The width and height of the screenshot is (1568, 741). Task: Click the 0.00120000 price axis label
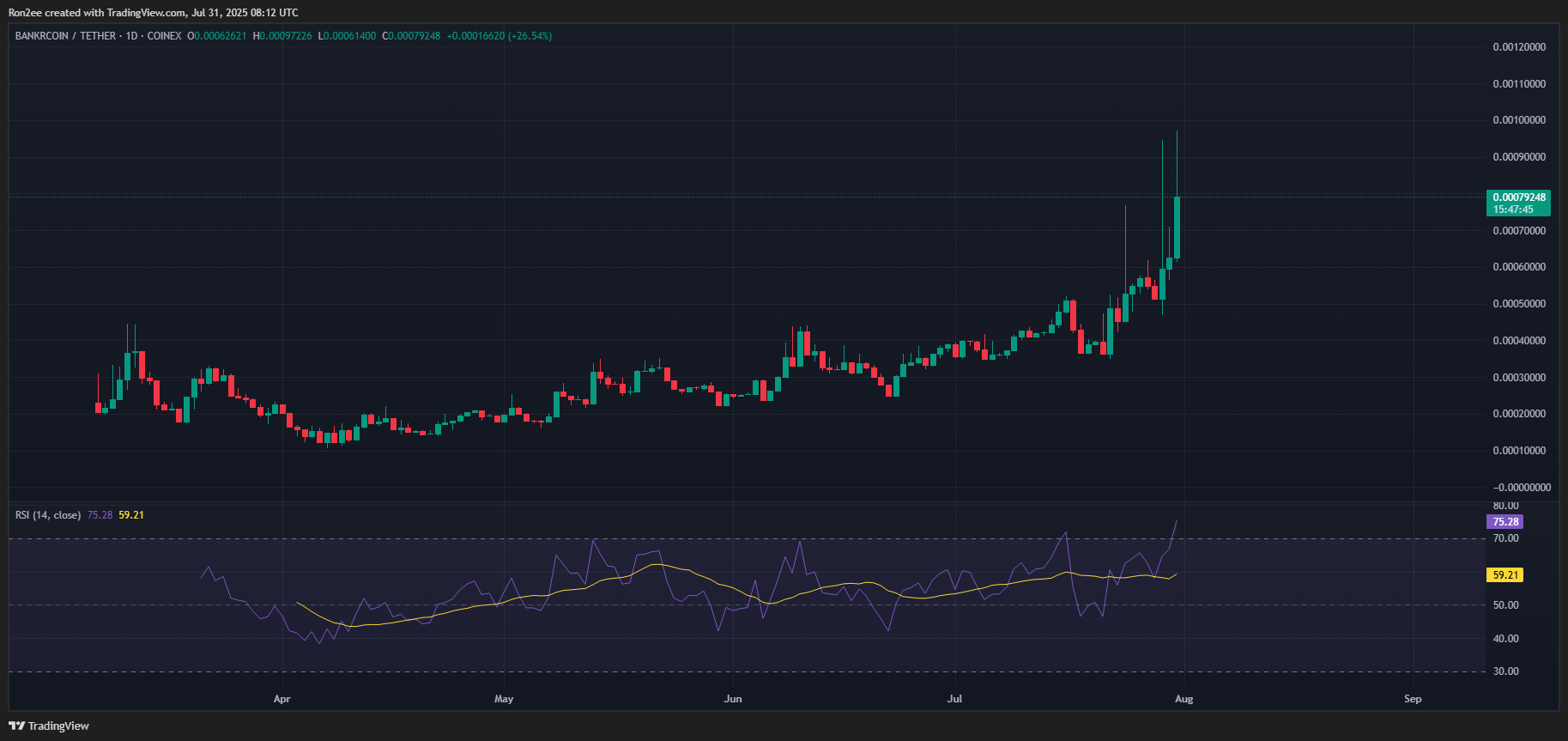[1519, 47]
